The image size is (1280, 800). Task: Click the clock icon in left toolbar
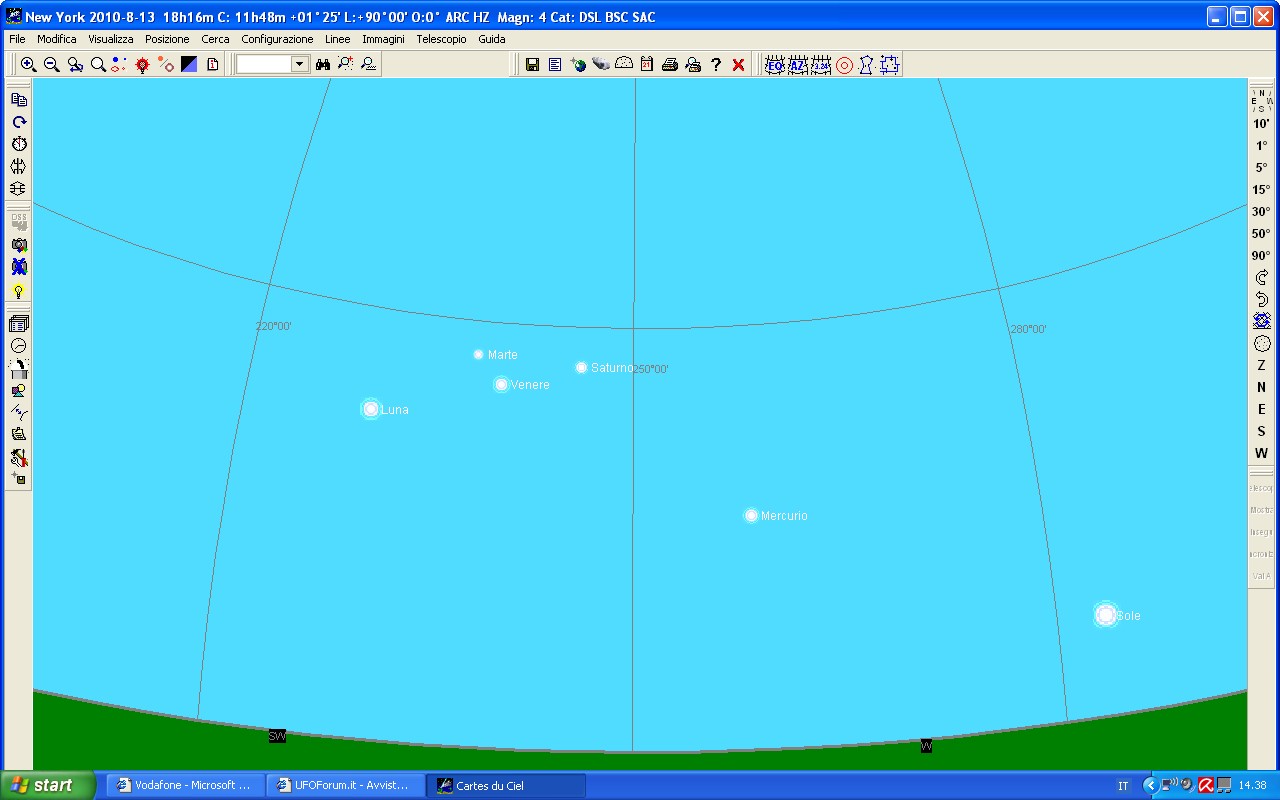tap(19, 345)
